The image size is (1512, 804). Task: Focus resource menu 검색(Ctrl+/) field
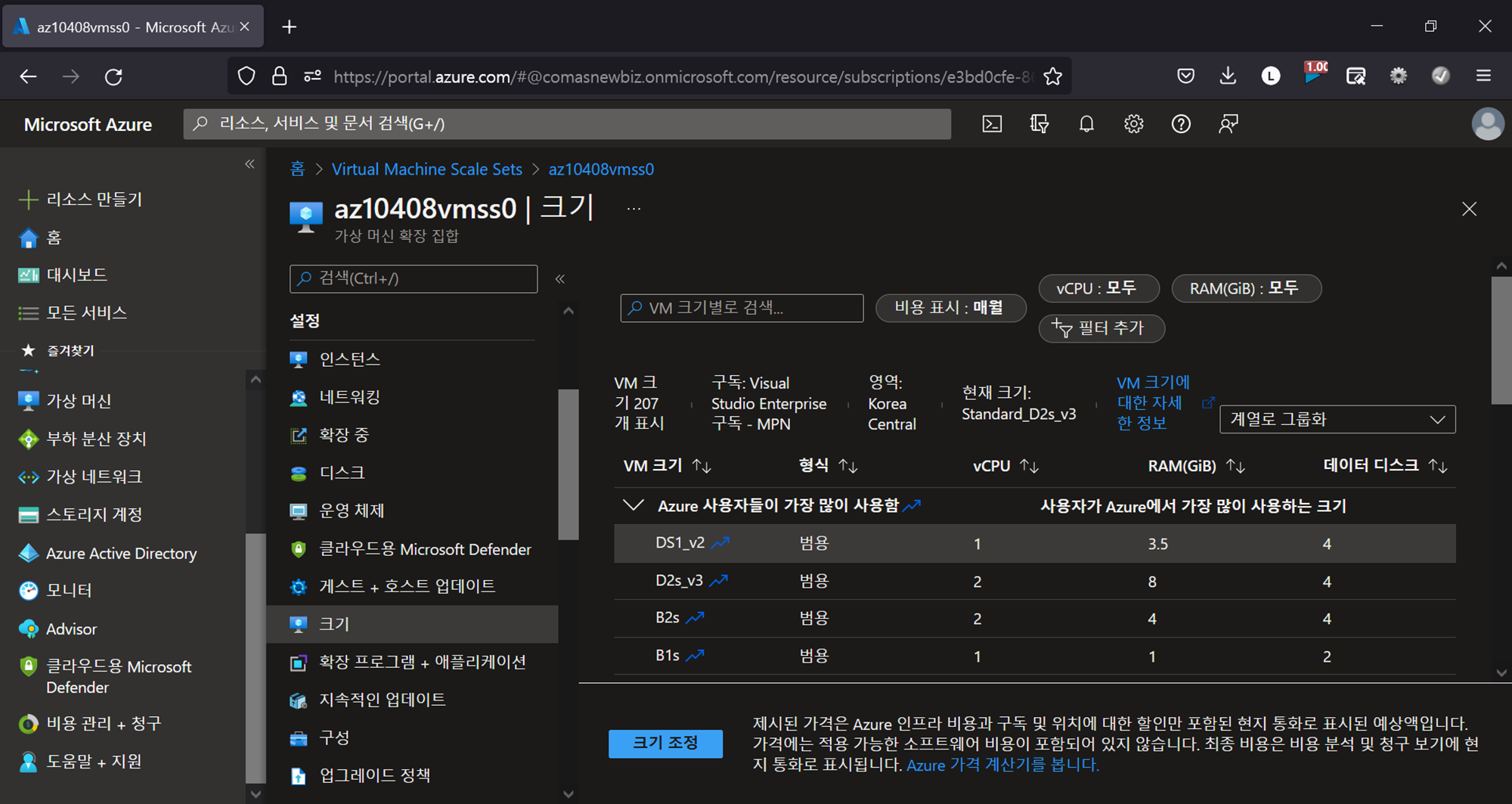coord(414,278)
